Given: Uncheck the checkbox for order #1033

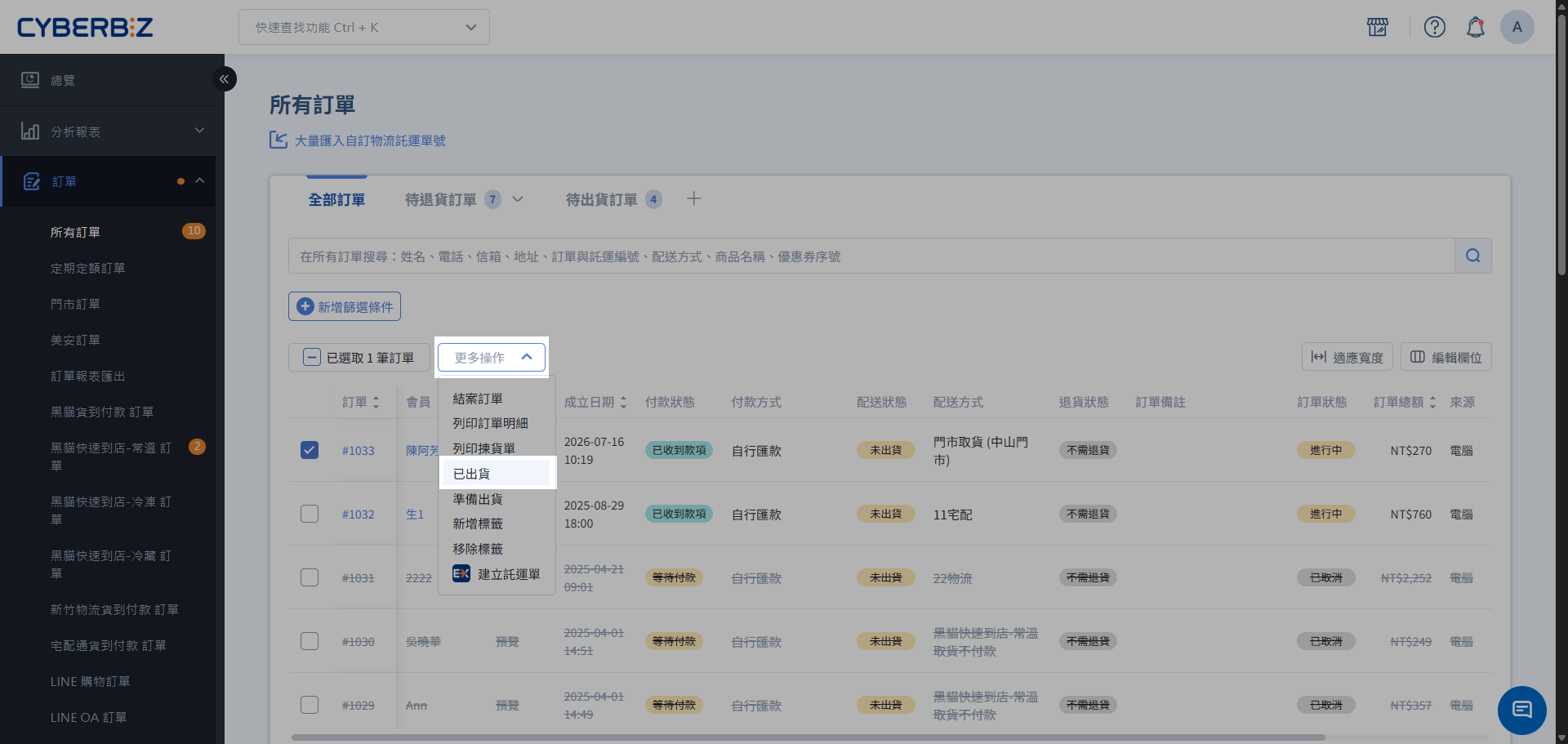Looking at the screenshot, I should 310,450.
